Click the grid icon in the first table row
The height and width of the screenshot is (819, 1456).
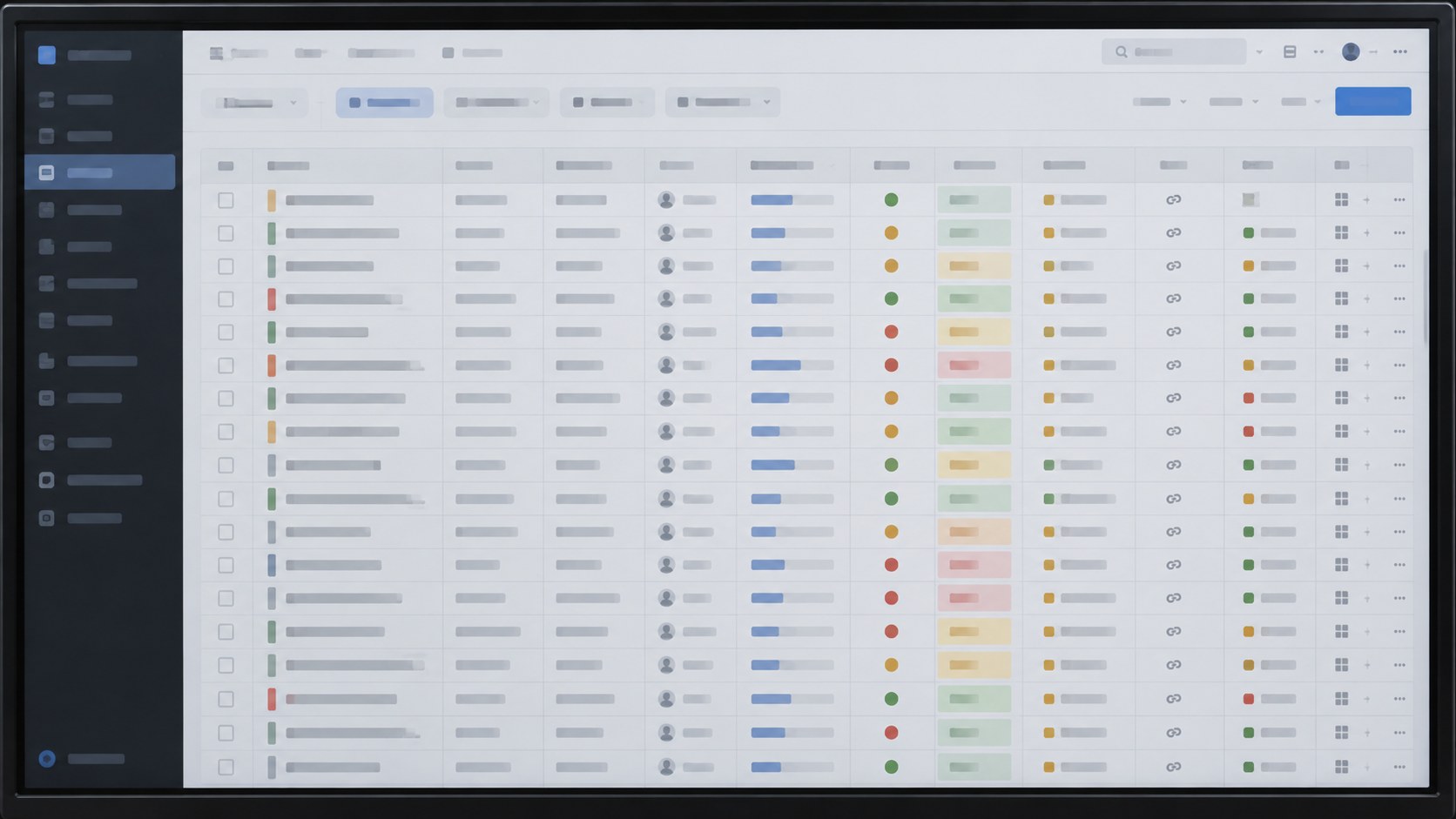pyautogui.click(x=1341, y=200)
